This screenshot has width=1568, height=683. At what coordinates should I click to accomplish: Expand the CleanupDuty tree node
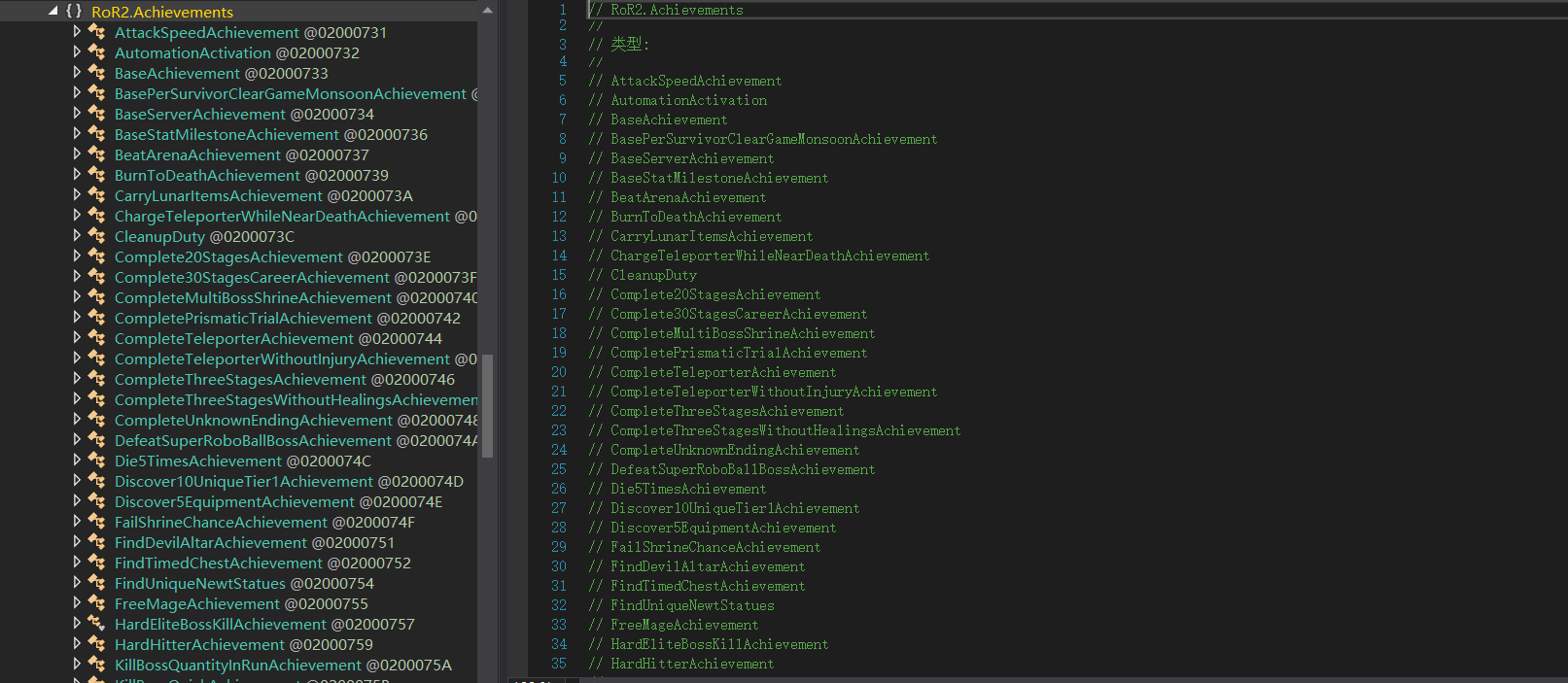pyautogui.click(x=77, y=235)
